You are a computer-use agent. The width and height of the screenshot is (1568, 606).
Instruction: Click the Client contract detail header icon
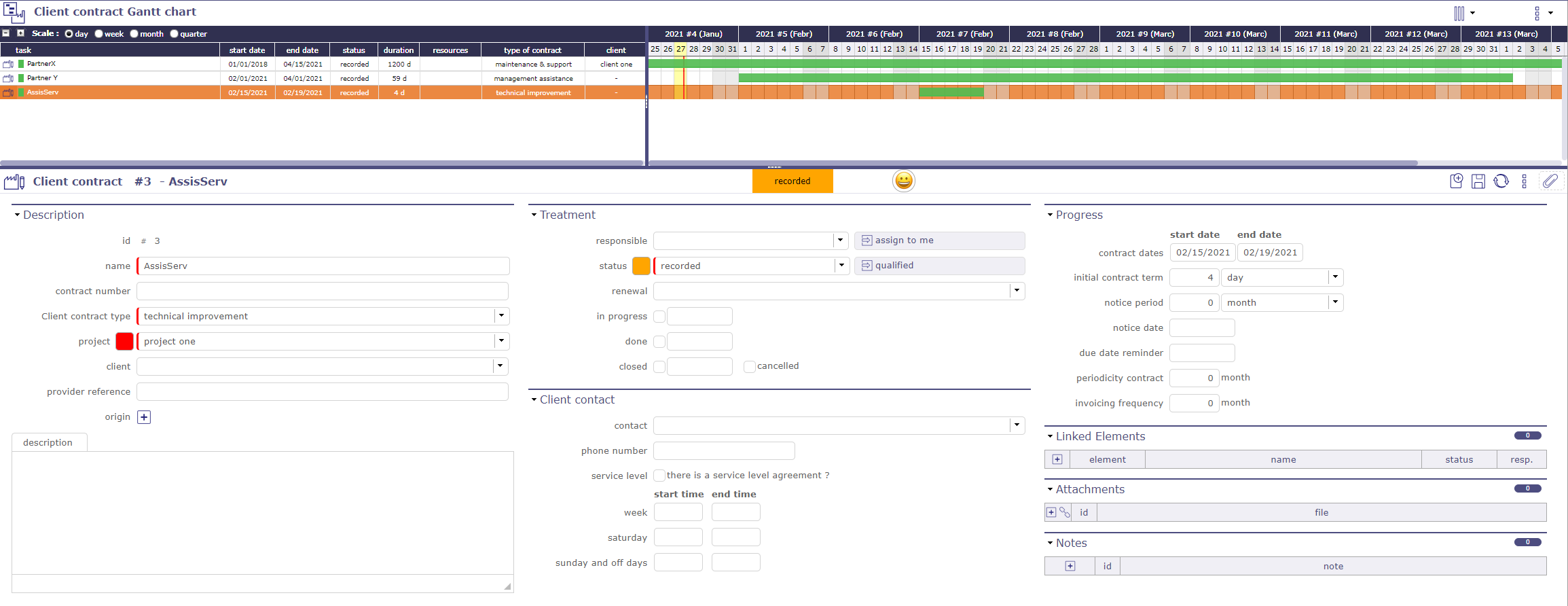pyautogui.click(x=14, y=181)
